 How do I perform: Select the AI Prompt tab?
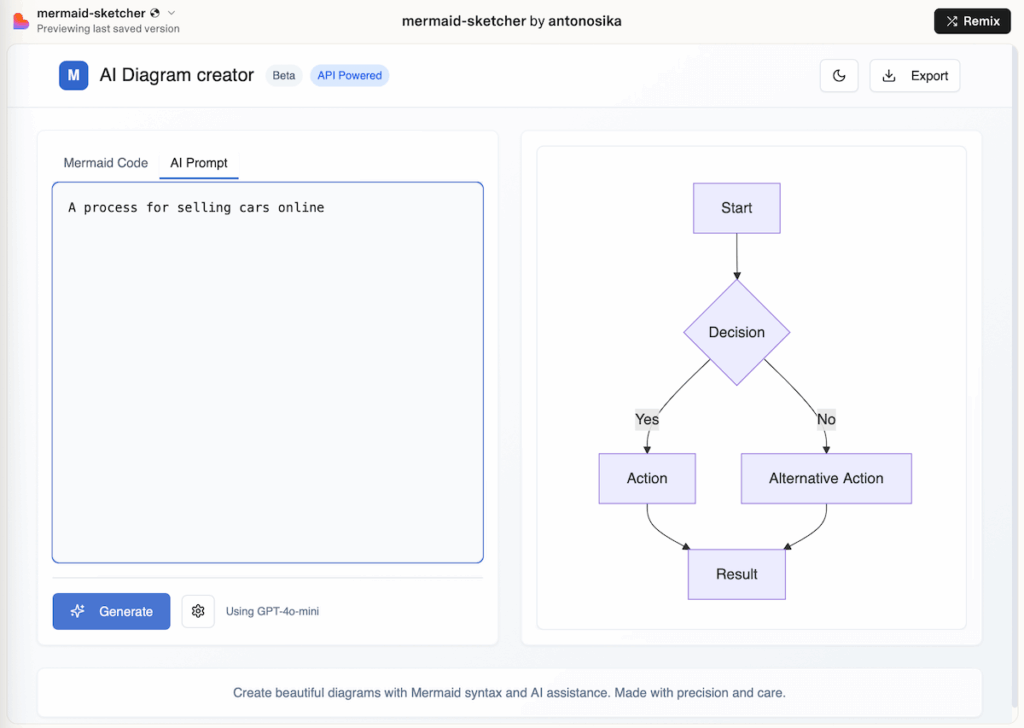(x=198, y=163)
